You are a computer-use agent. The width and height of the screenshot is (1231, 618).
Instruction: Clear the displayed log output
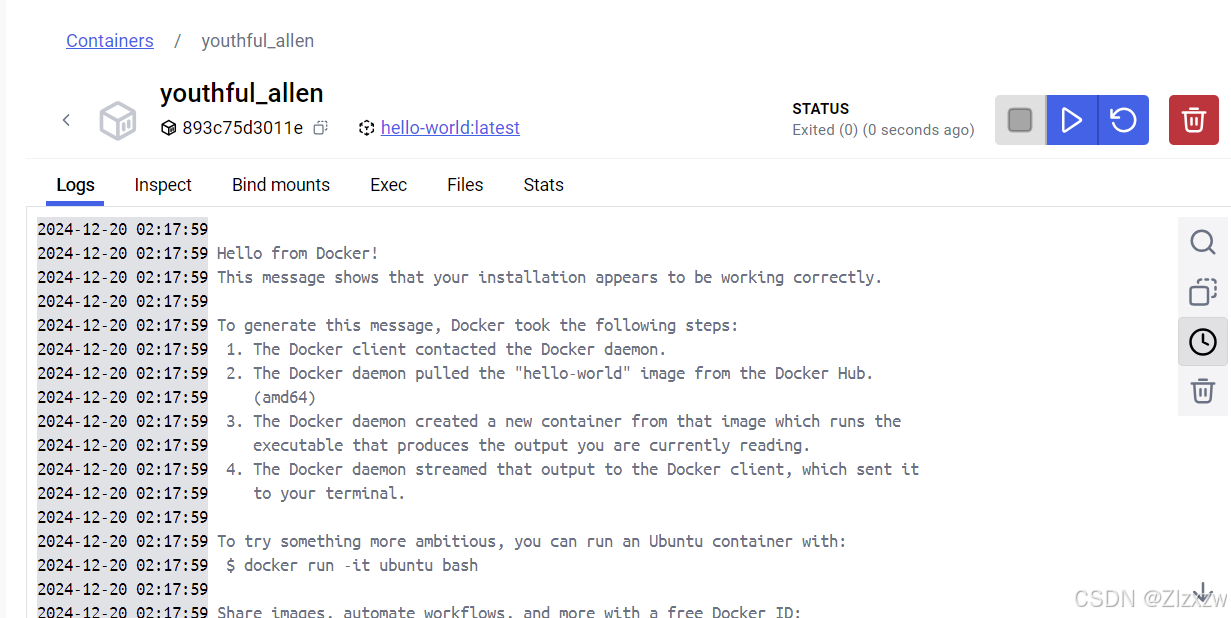pyautogui.click(x=1202, y=392)
